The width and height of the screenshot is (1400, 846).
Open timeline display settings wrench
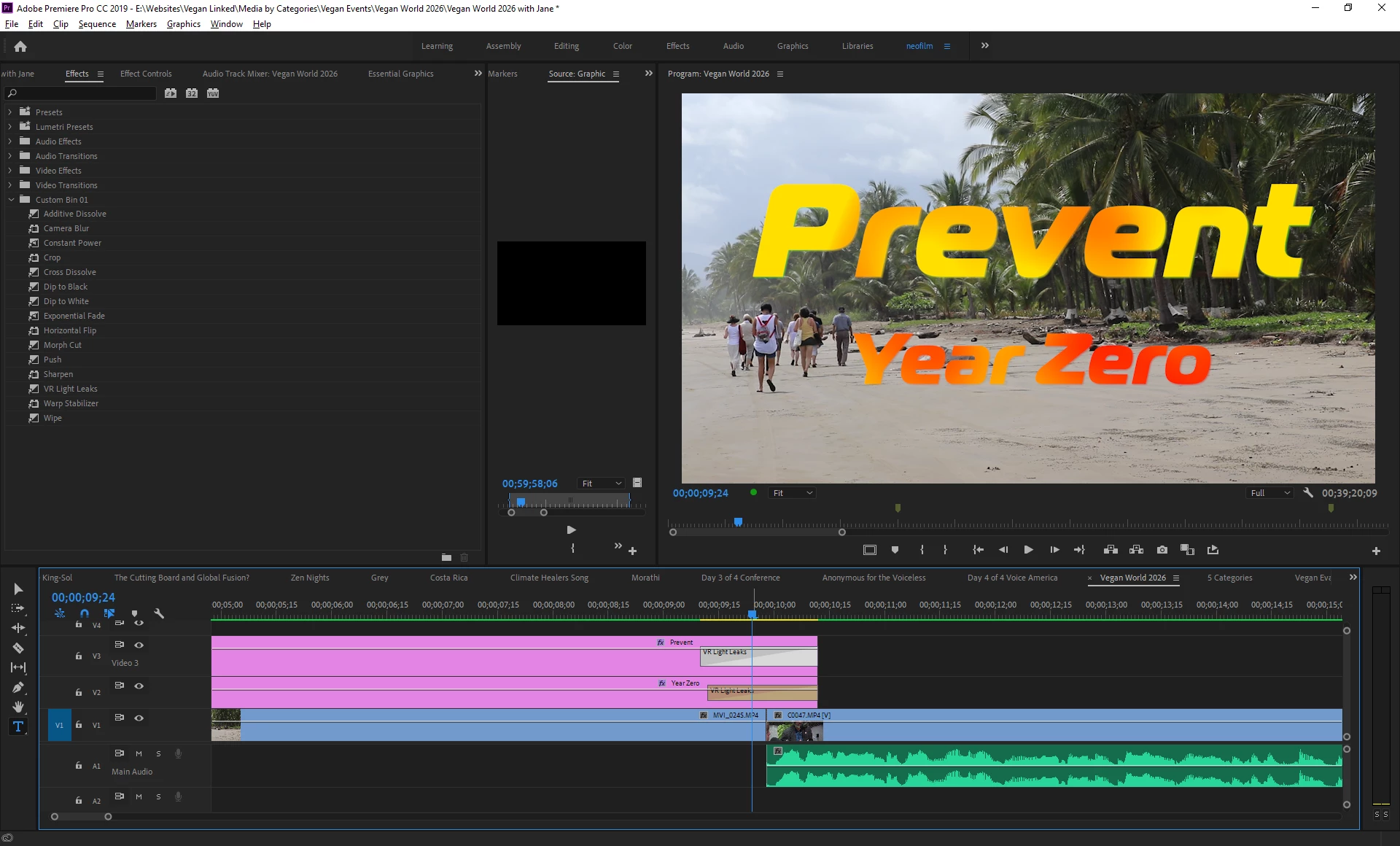(x=160, y=614)
